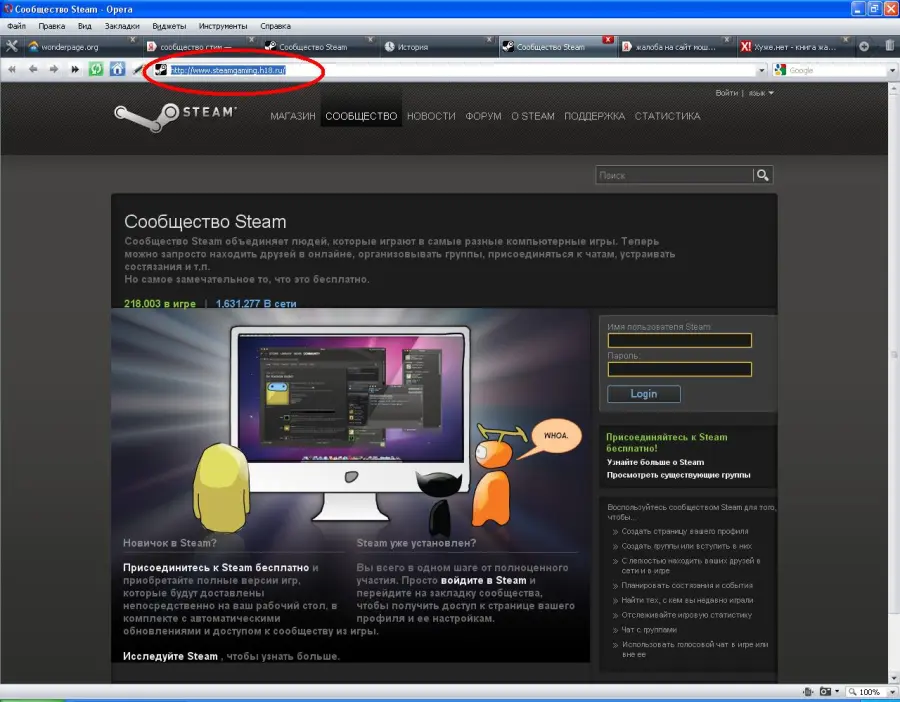Open the Файл menu
900x702 pixels.
(x=17, y=26)
